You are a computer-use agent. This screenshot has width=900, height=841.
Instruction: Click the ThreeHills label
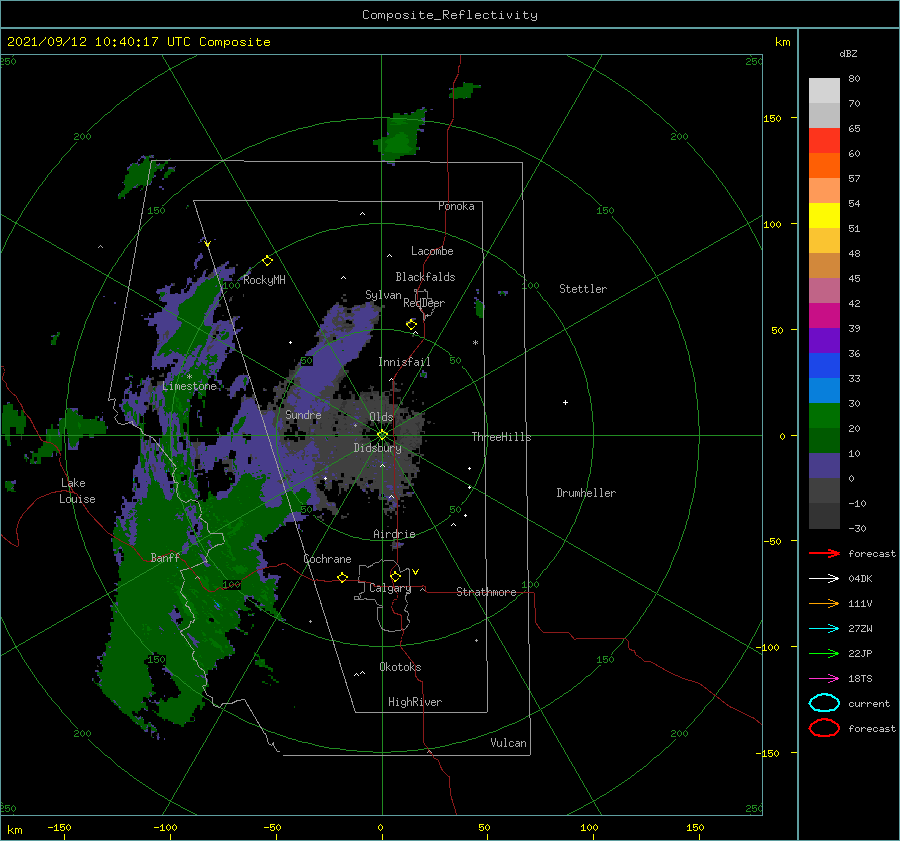pyautogui.click(x=501, y=437)
